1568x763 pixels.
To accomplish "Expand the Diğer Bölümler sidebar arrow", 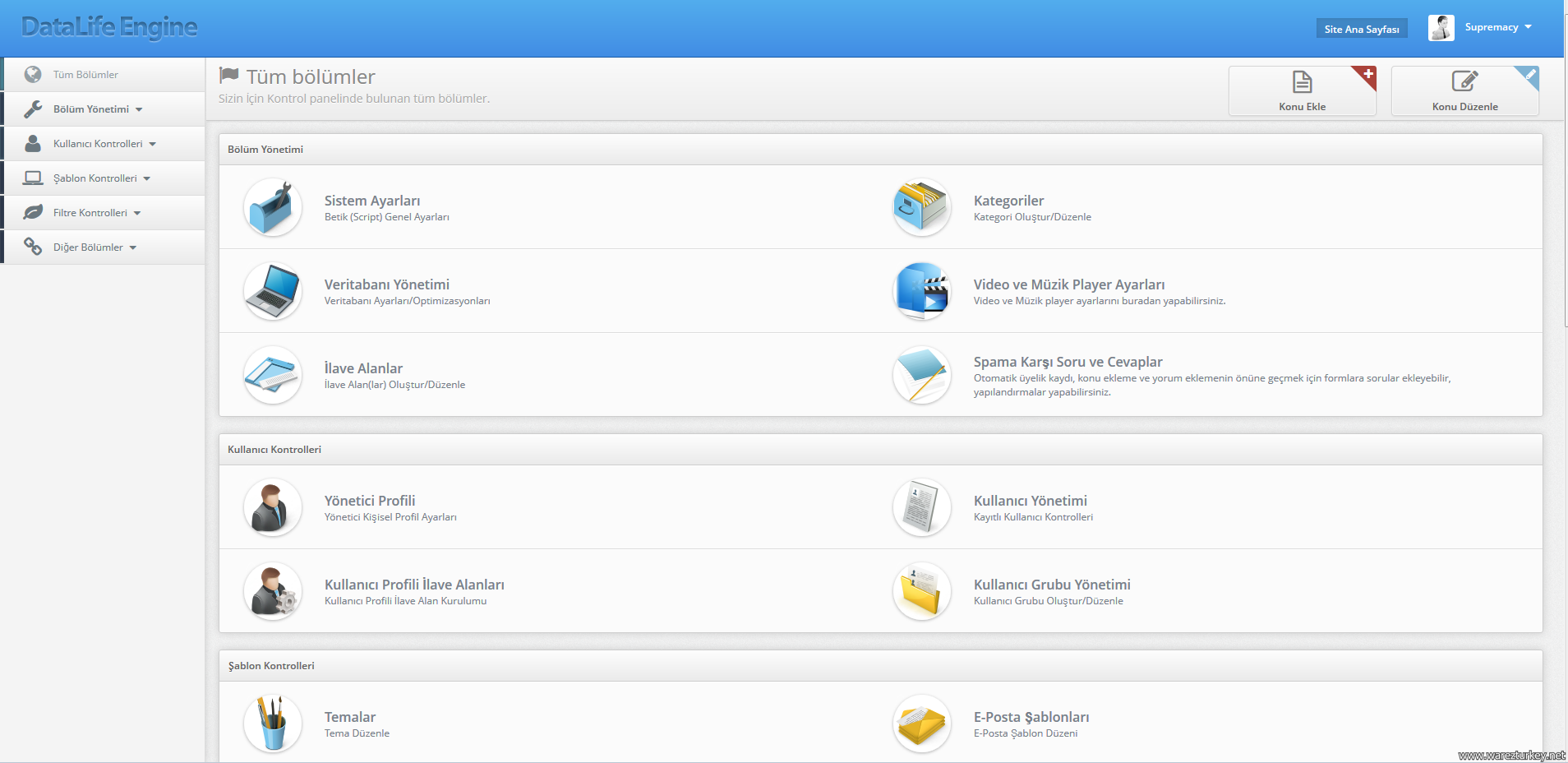I will (132, 247).
